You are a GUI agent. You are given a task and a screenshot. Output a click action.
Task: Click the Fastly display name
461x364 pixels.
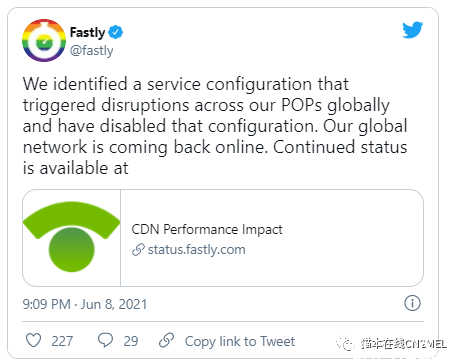[87, 32]
